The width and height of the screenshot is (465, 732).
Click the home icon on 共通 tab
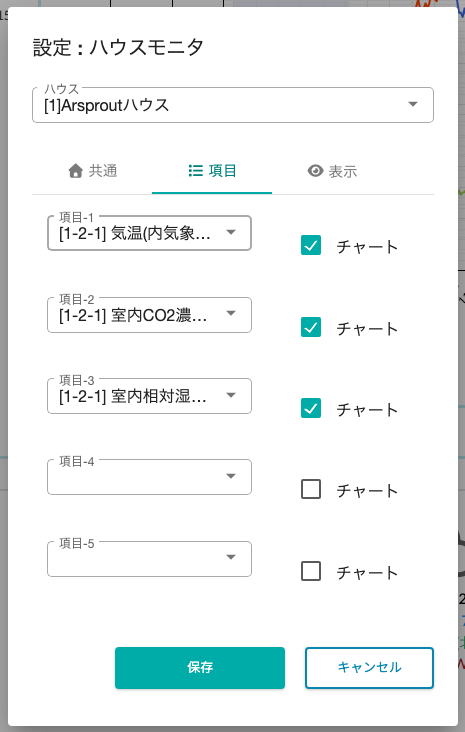[76, 171]
